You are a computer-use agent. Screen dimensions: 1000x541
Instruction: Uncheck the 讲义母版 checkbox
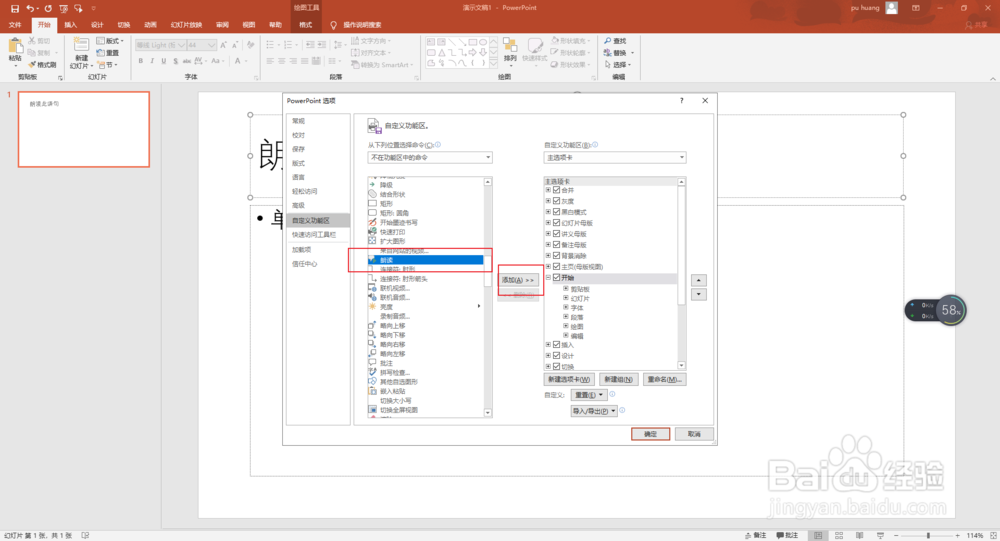tap(557, 233)
